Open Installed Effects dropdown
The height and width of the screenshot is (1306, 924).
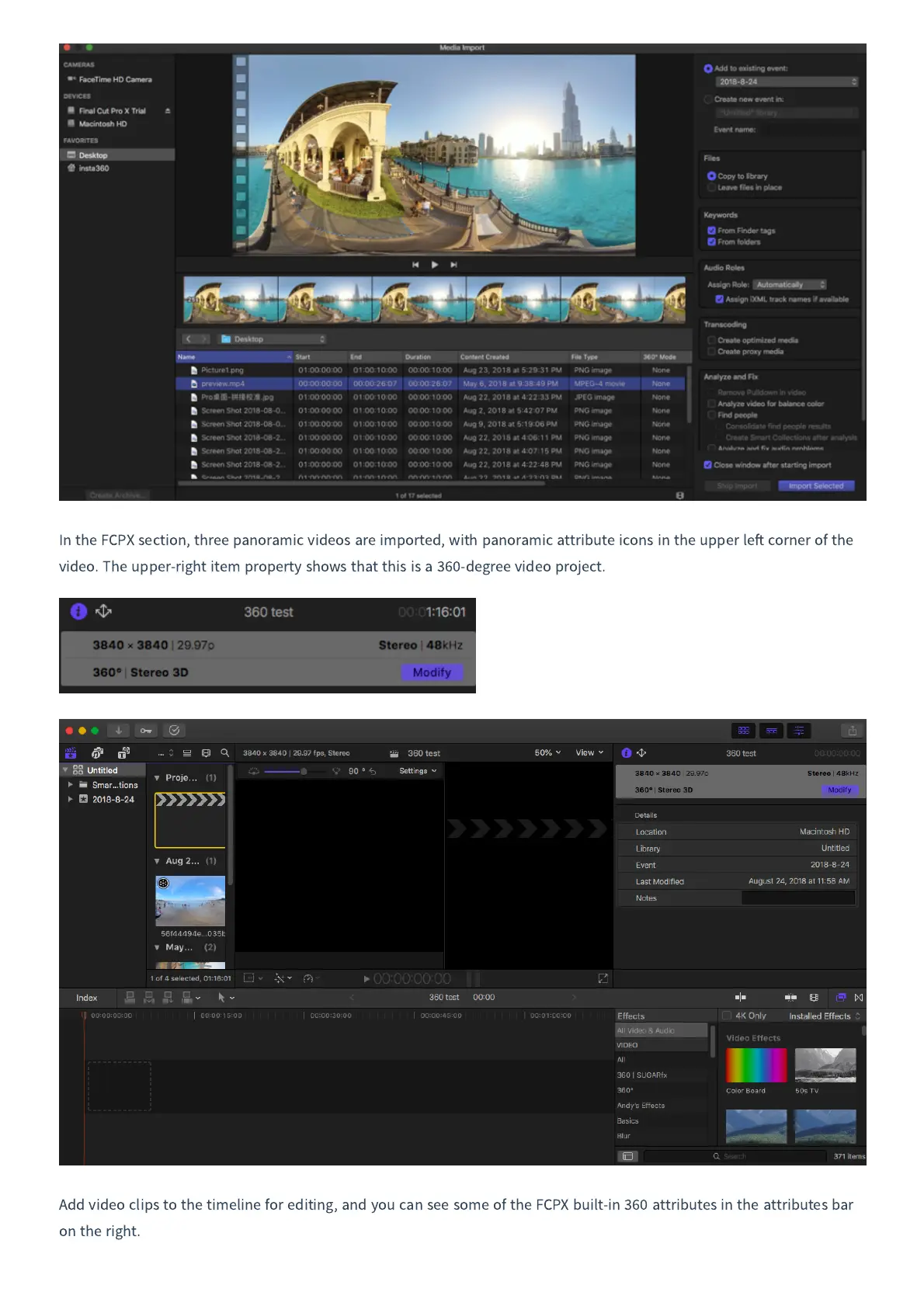tap(825, 1016)
